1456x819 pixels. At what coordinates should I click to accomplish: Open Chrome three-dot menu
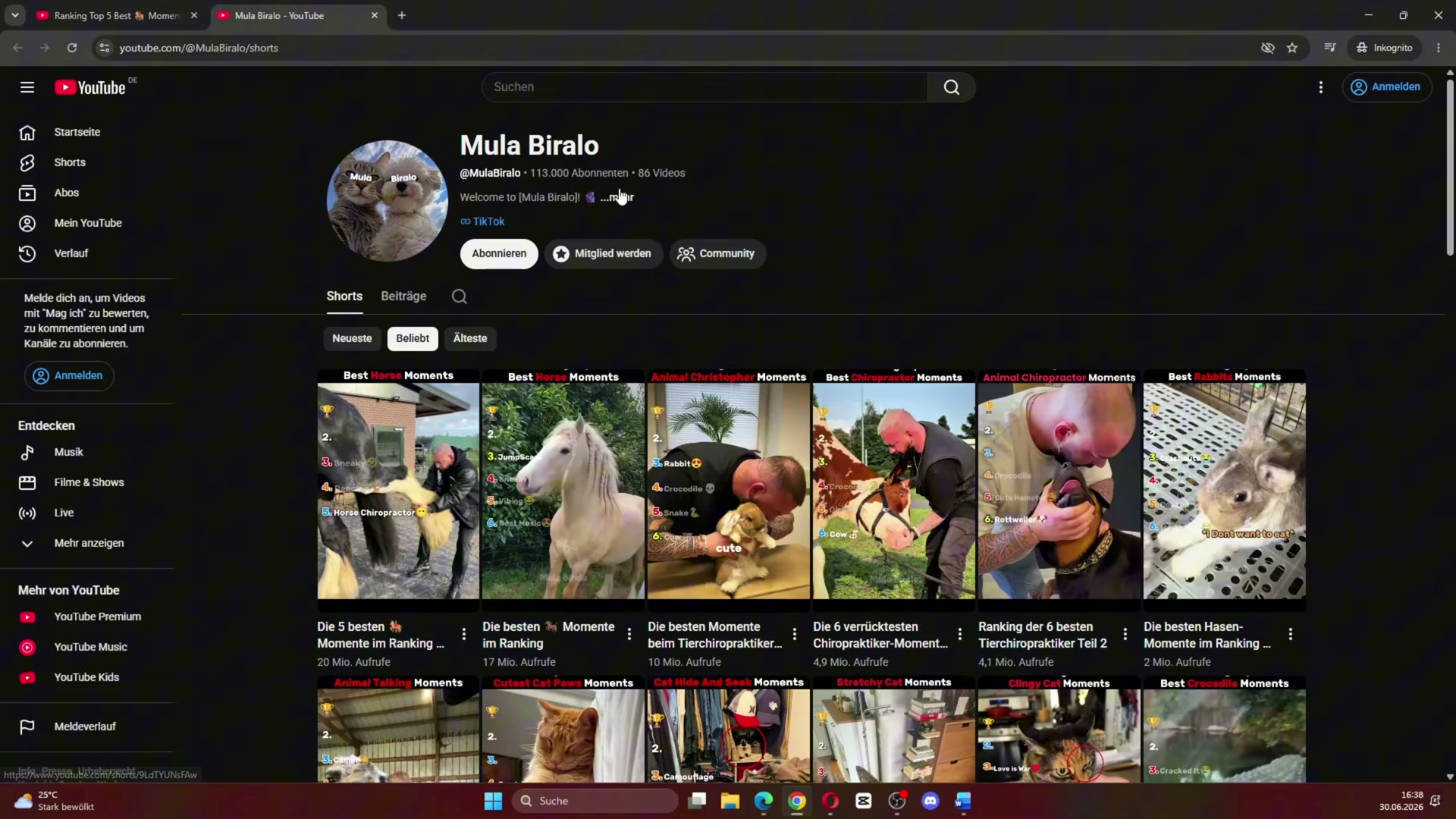click(x=1439, y=48)
